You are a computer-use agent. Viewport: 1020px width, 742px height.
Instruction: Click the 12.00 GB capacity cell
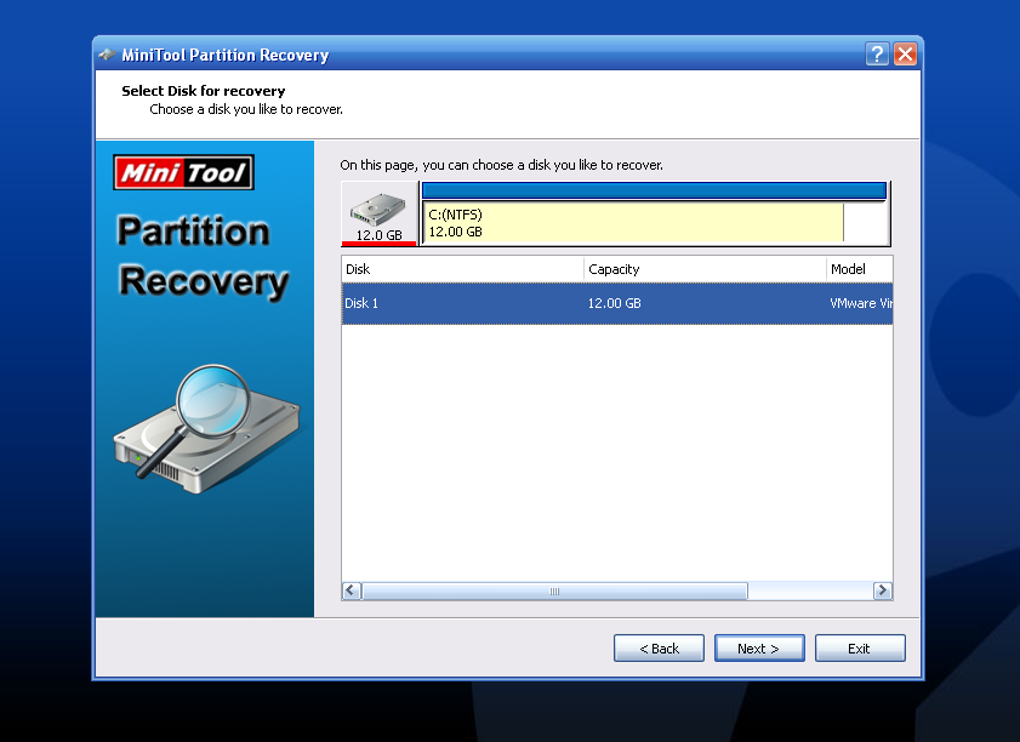(x=614, y=304)
